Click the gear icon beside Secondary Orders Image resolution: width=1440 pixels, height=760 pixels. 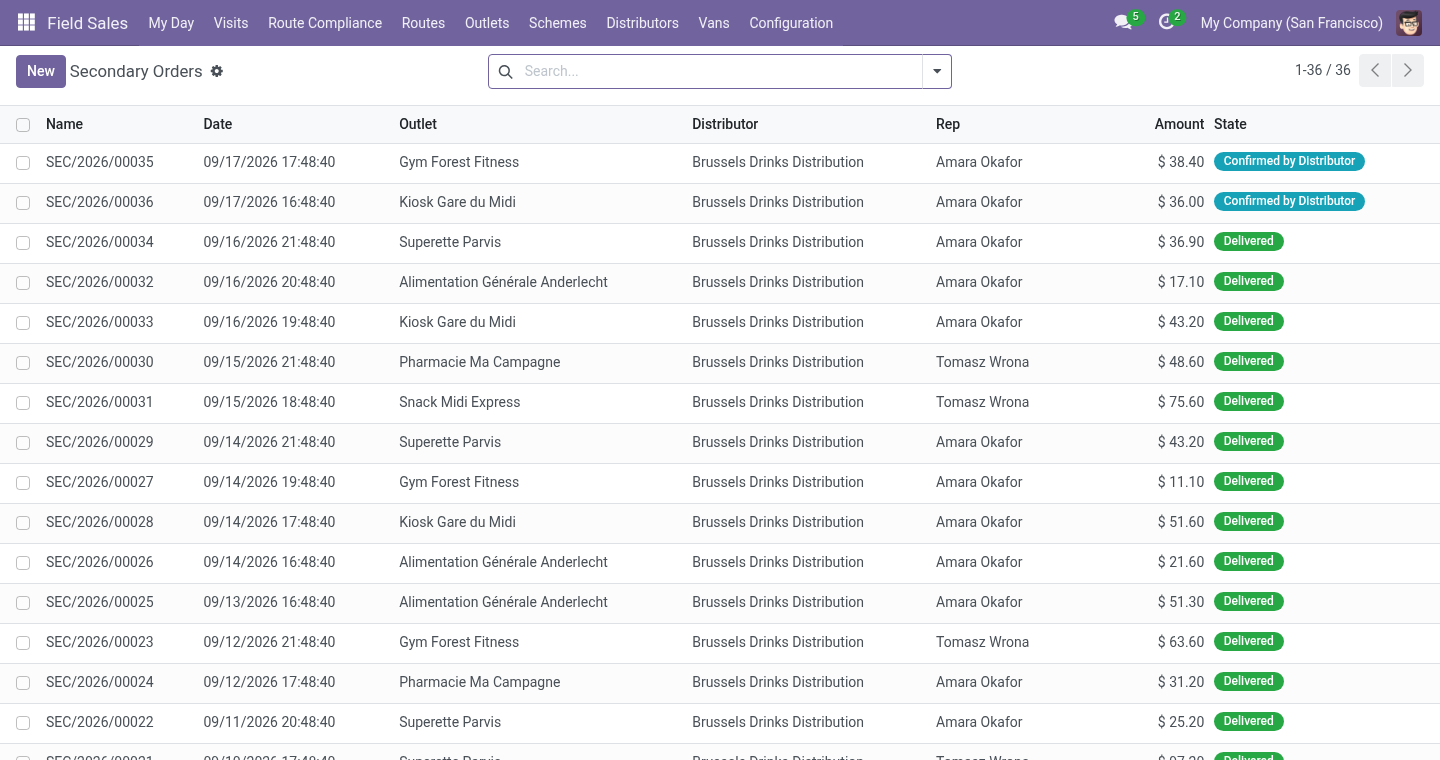click(217, 71)
